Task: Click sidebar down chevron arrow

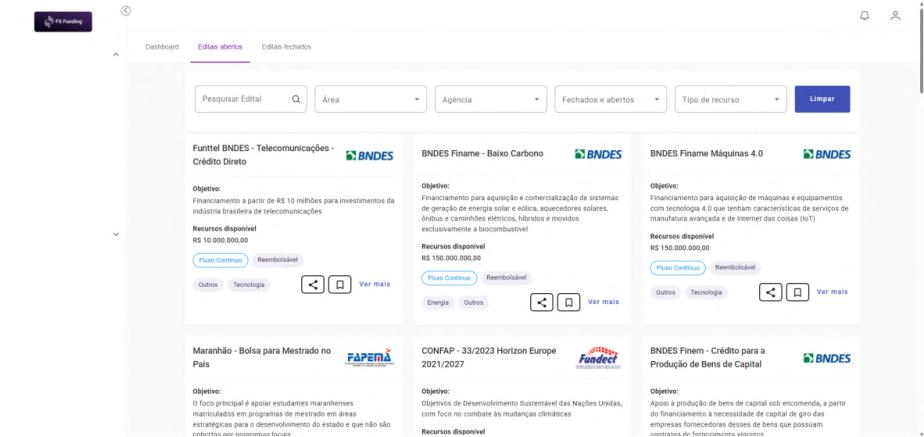Action: click(116, 234)
